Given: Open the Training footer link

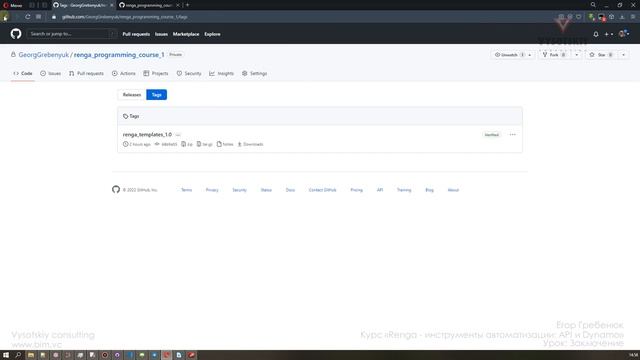Looking at the screenshot, I should tap(404, 190).
